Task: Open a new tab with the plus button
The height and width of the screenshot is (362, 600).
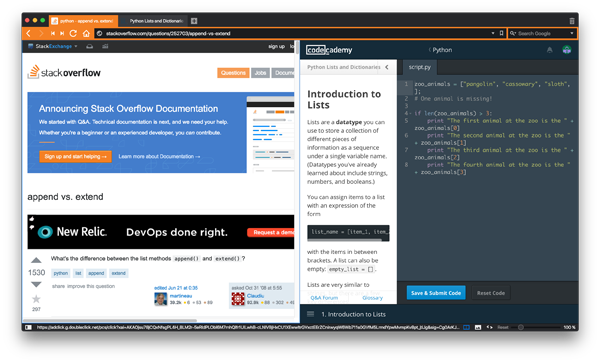Action: [194, 21]
